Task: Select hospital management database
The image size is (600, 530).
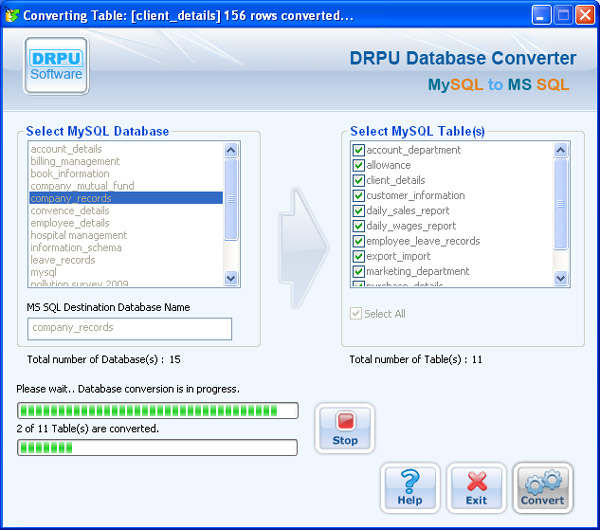Action: [126, 235]
